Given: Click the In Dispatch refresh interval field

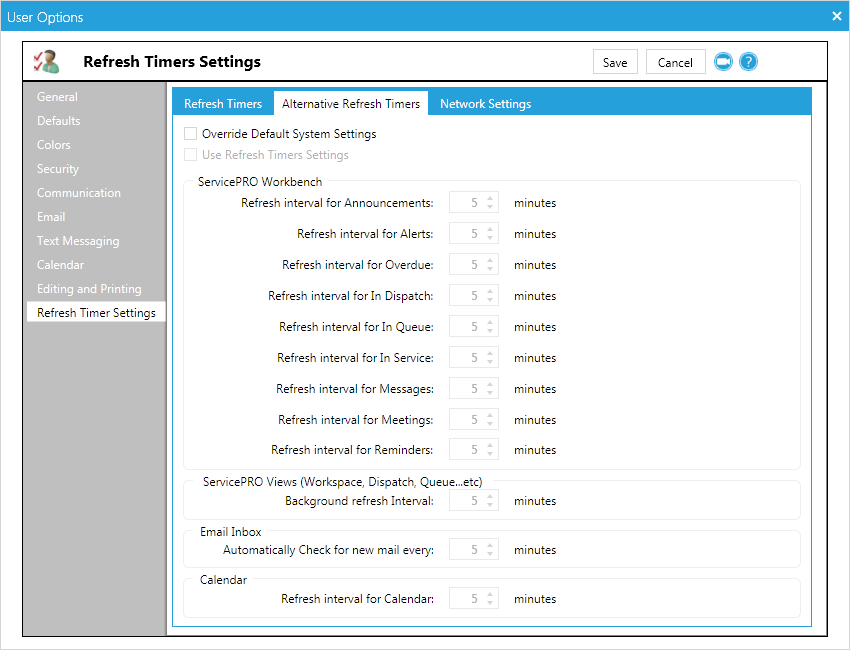Looking at the screenshot, I should [473, 295].
